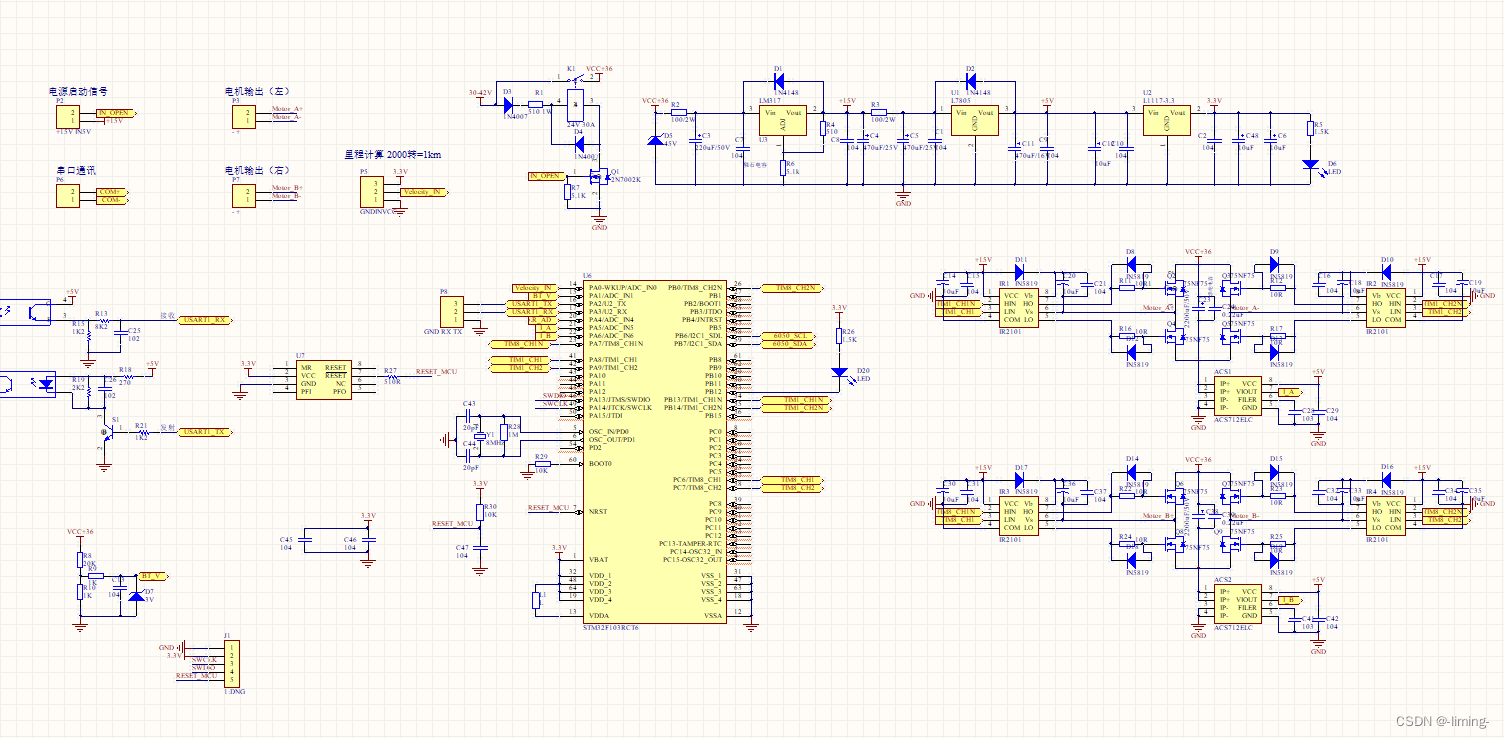Select resistor R3 100/2W

point(878,112)
